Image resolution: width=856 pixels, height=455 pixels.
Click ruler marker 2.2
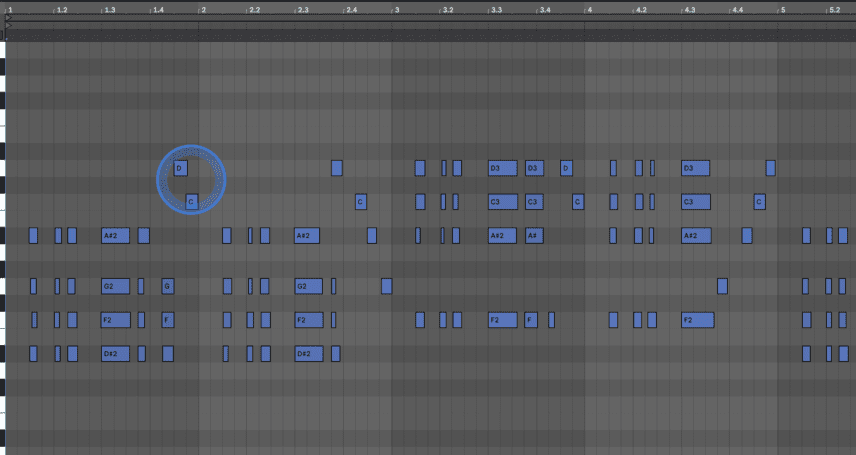(x=254, y=10)
